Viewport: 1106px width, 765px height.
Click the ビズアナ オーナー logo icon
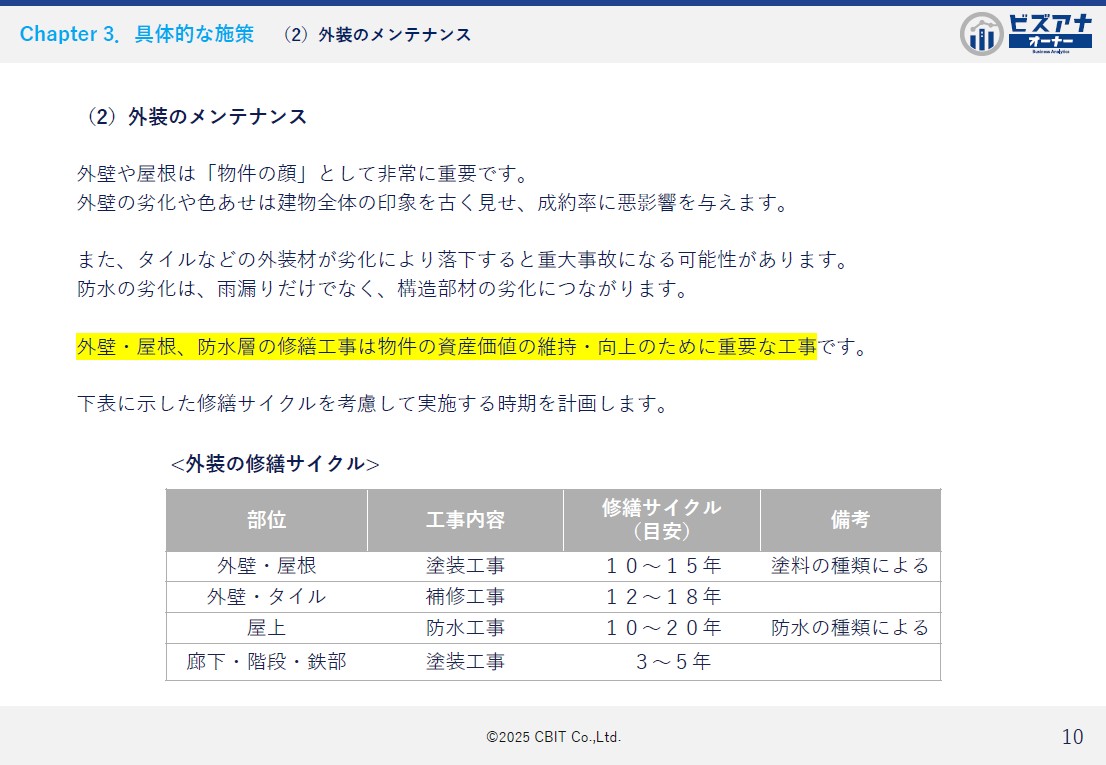[1026, 33]
